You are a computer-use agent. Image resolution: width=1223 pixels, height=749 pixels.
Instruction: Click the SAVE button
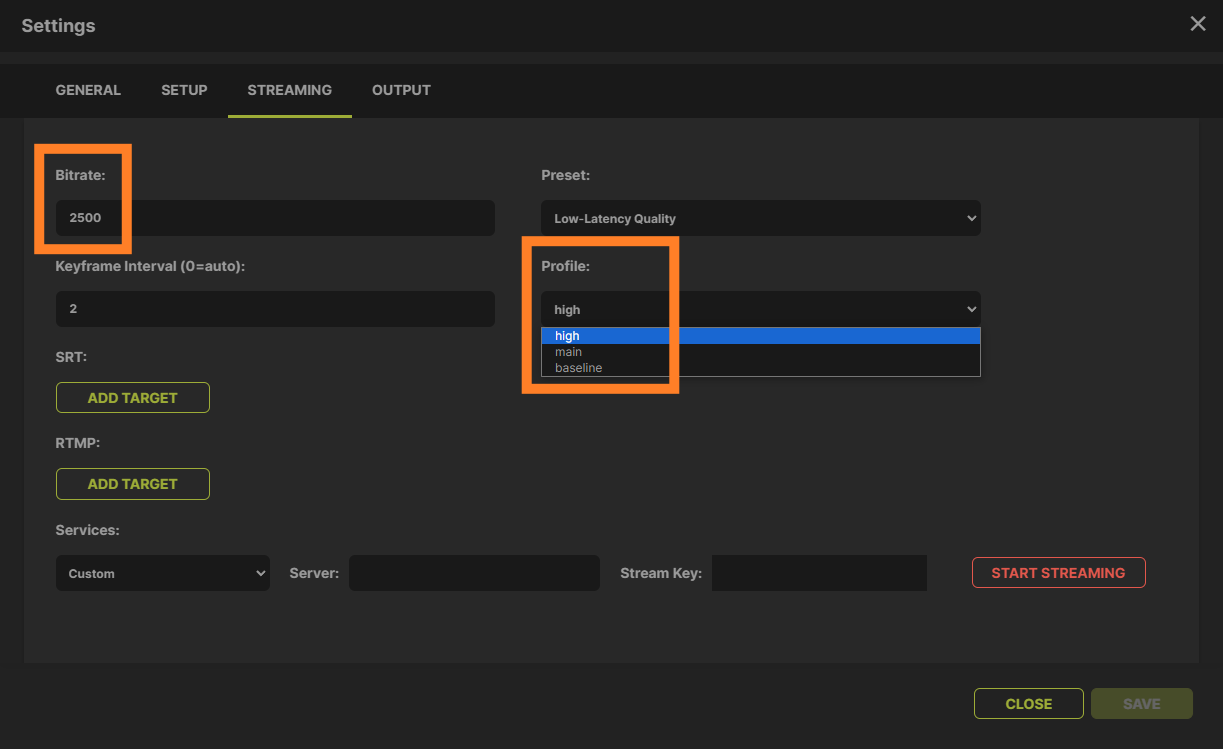tap(1142, 704)
